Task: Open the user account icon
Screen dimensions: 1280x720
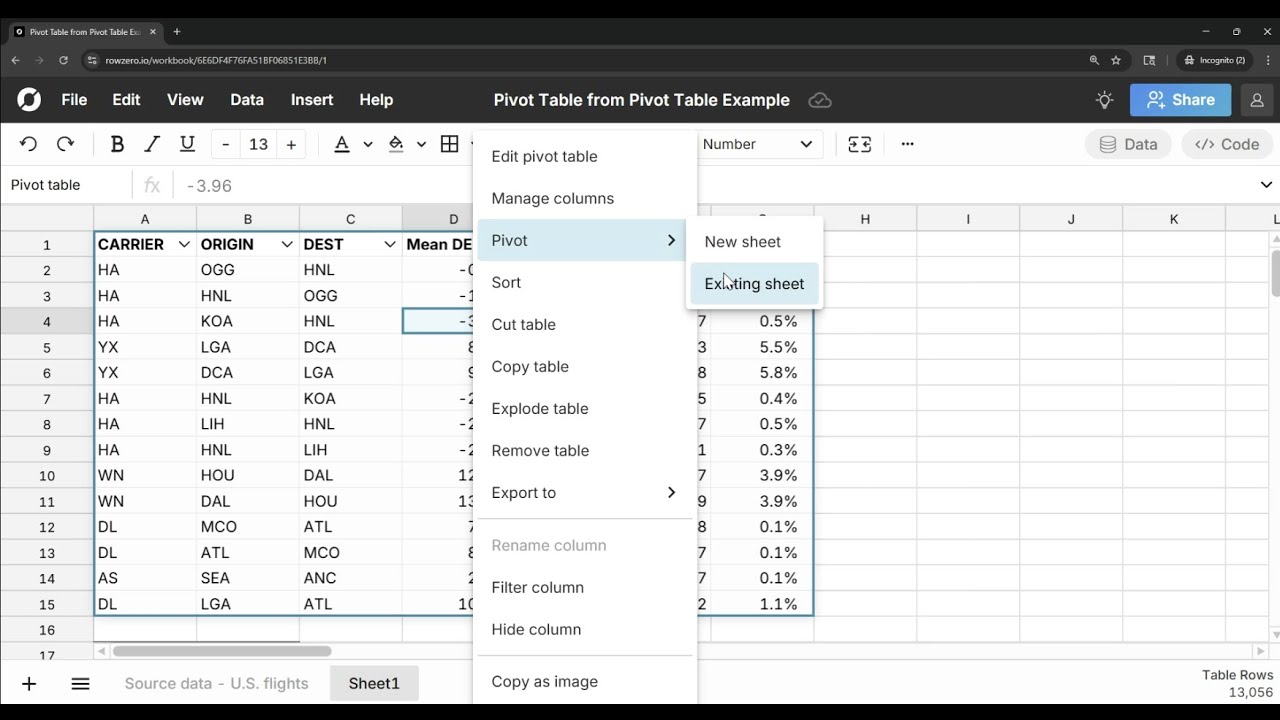Action: [x=1257, y=100]
